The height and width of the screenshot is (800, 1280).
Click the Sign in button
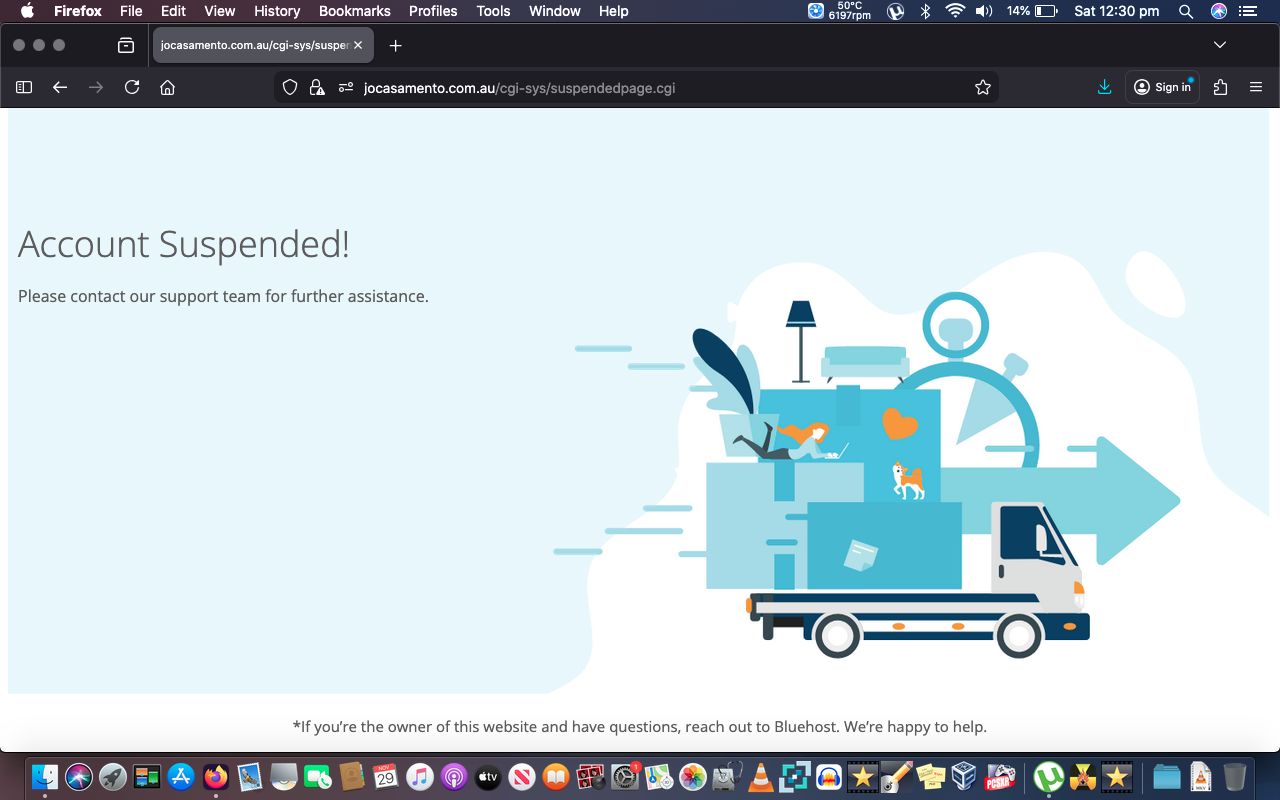(1162, 88)
